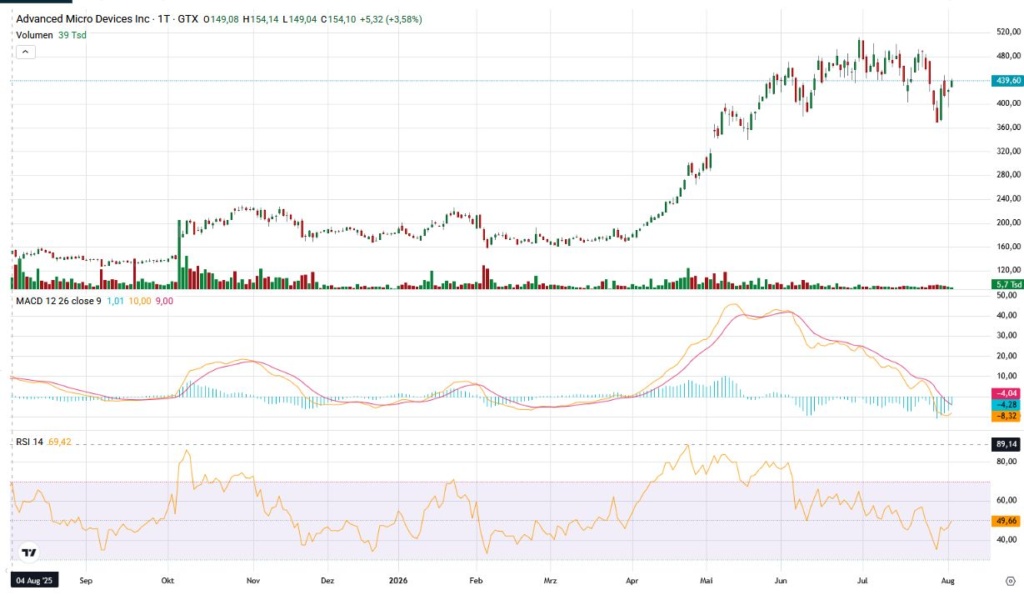Click MACD legend value 1,01
The height and width of the screenshot is (595, 1024).
[x=115, y=301]
